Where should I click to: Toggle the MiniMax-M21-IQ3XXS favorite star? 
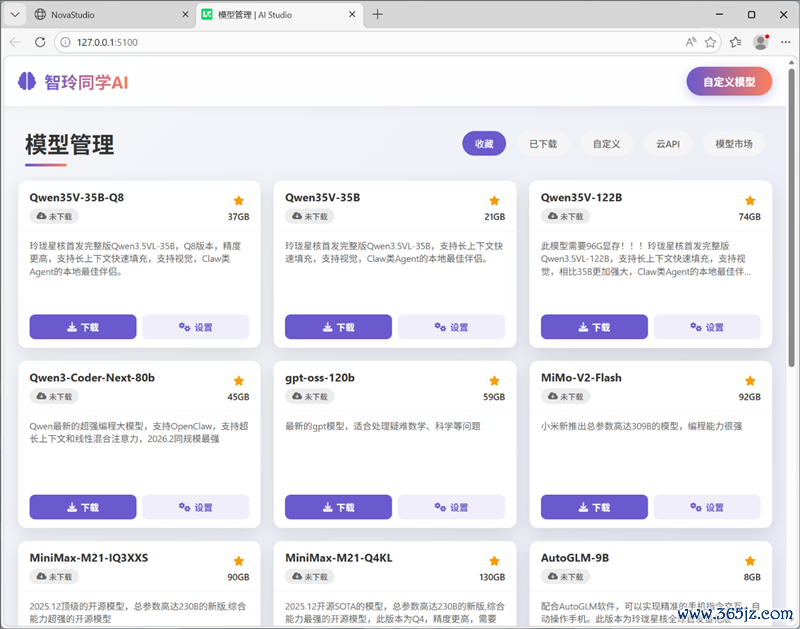pos(238,561)
